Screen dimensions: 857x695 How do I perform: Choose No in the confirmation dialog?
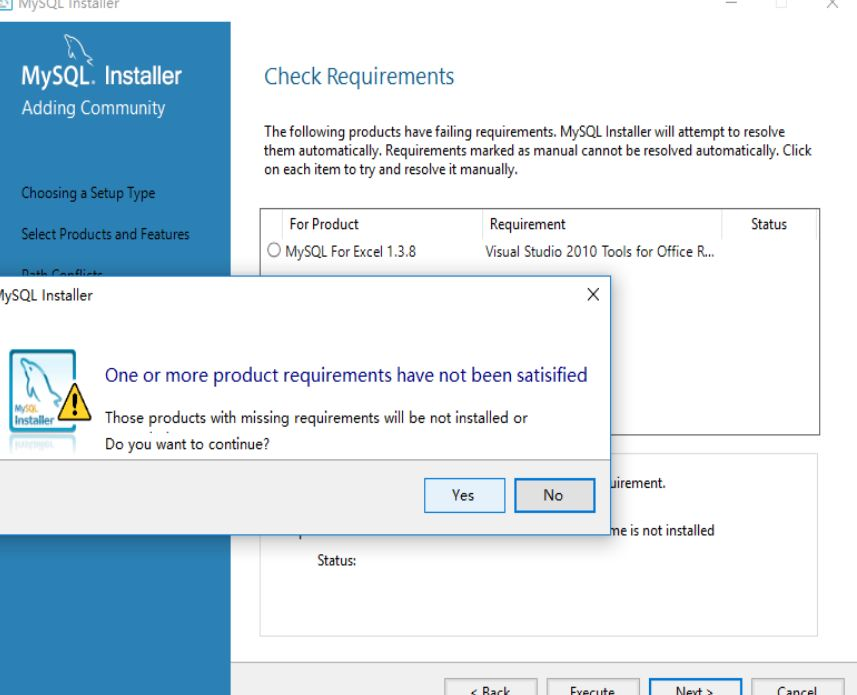click(x=554, y=495)
